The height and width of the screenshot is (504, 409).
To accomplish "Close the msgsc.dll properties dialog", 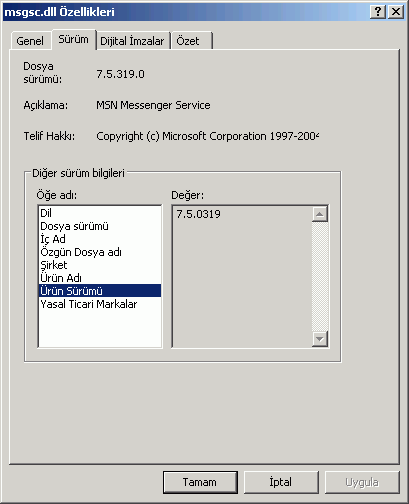I will [x=396, y=12].
